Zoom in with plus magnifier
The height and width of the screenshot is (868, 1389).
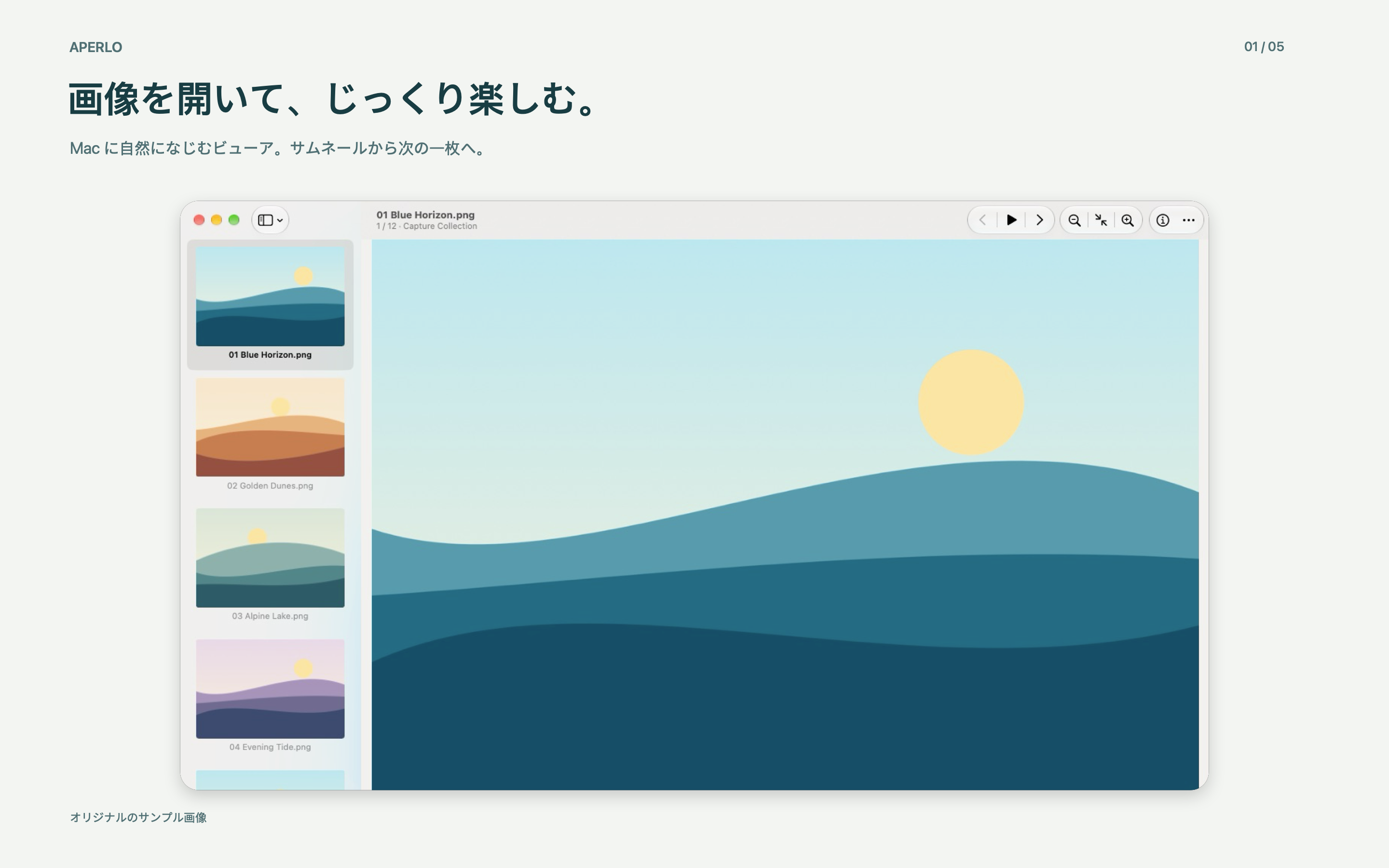point(1127,220)
